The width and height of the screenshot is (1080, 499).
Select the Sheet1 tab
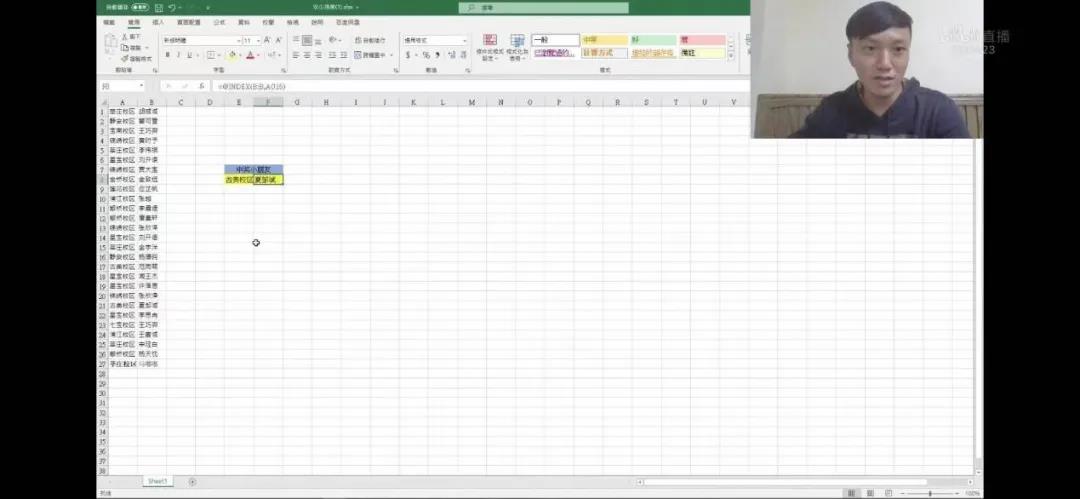tap(157, 481)
